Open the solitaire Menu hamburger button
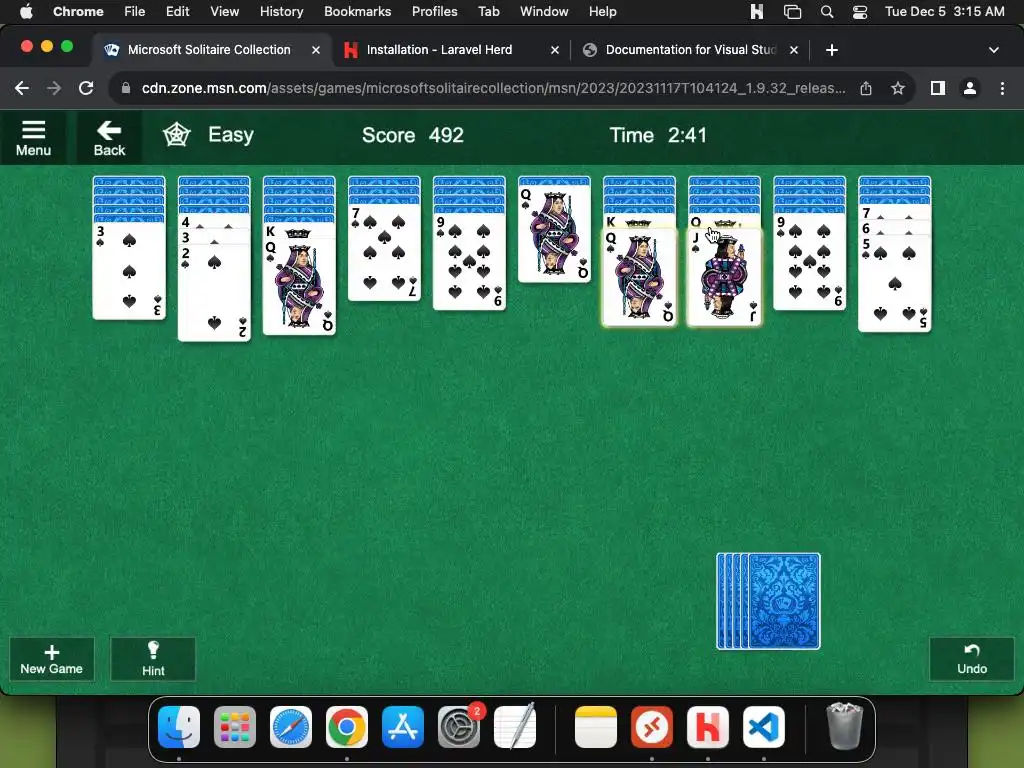The height and width of the screenshot is (768, 1024). tap(33, 138)
